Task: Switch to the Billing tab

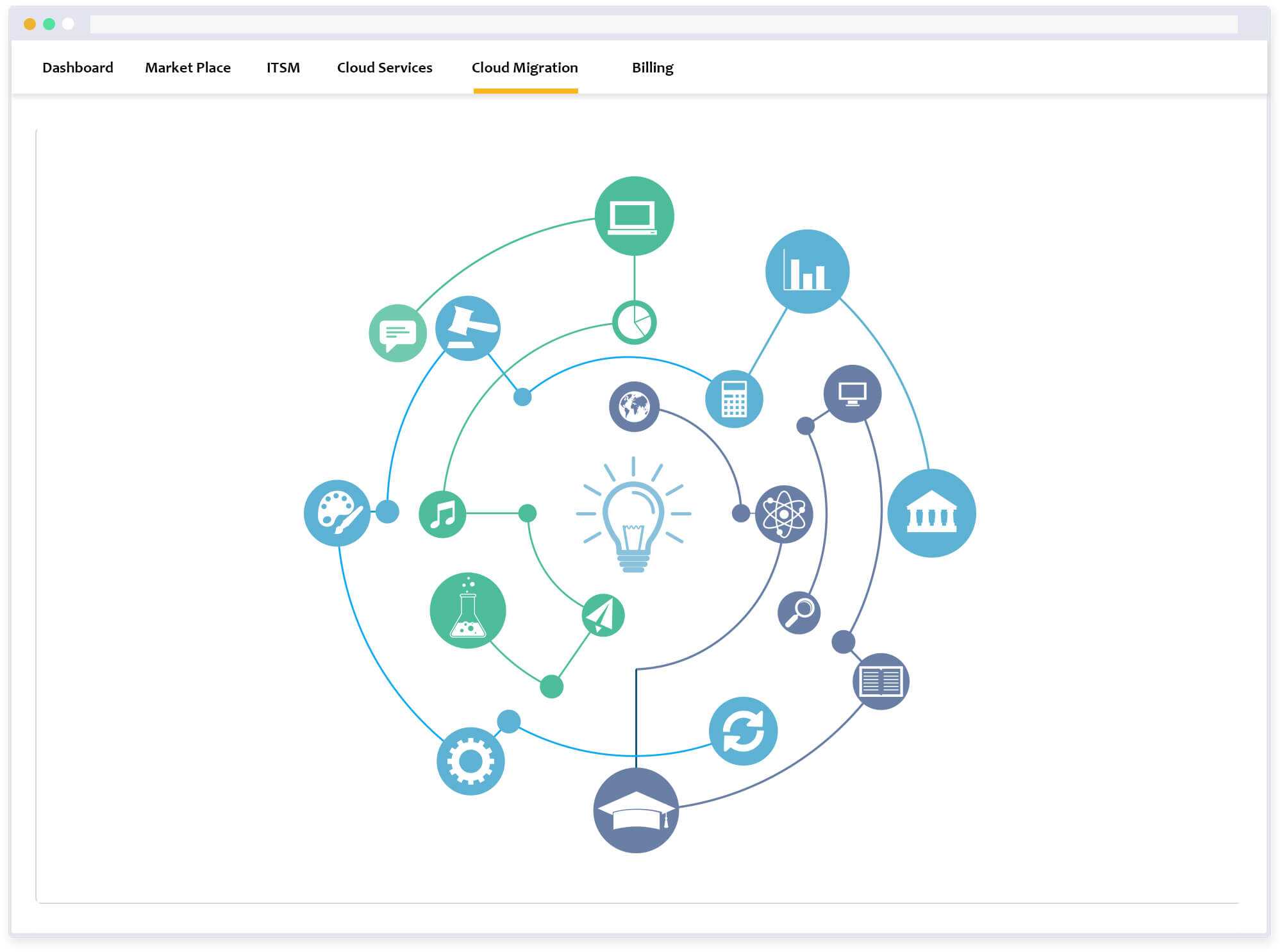Action: tap(652, 67)
